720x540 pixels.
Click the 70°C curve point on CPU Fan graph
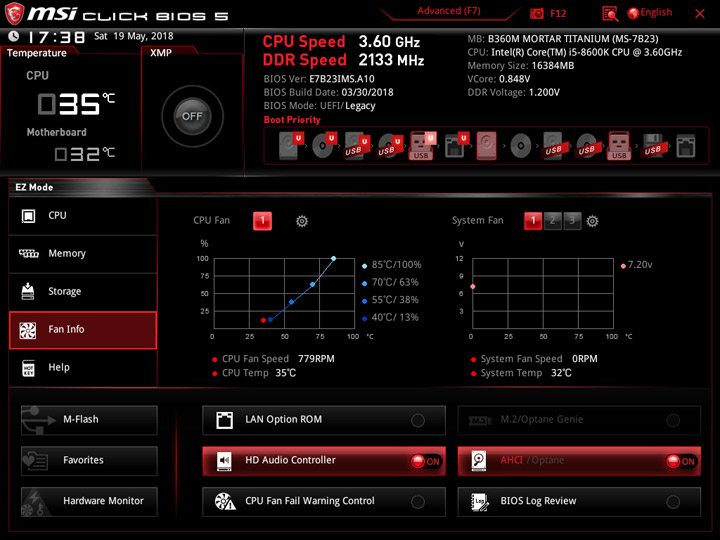coord(313,285)
